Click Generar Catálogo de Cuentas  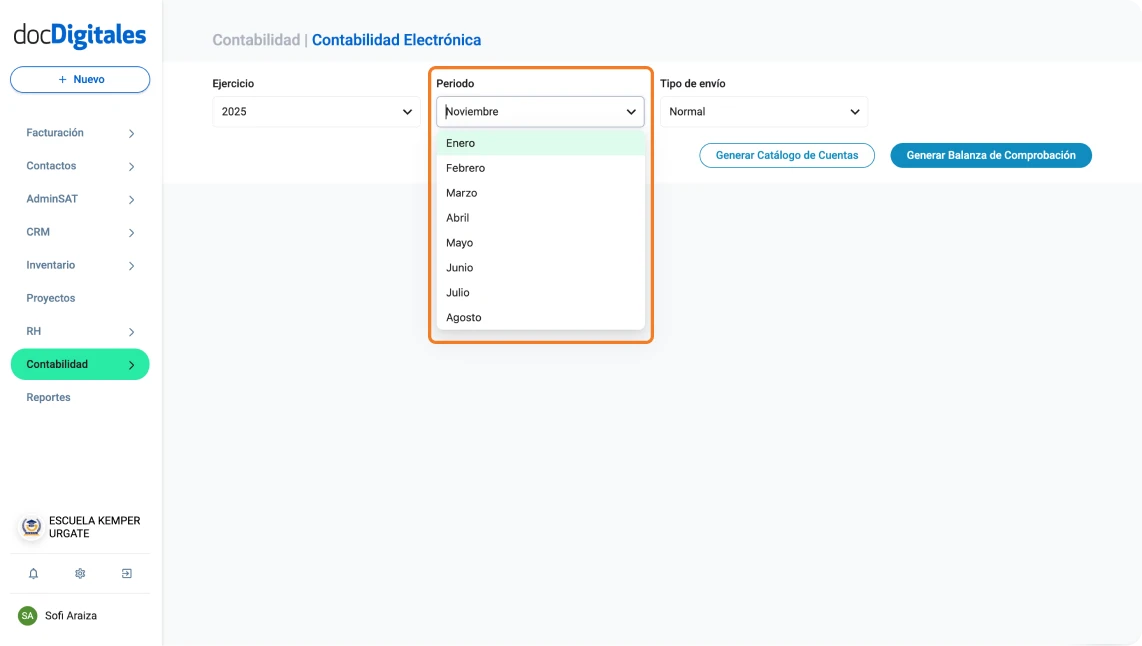coord(786,155)
